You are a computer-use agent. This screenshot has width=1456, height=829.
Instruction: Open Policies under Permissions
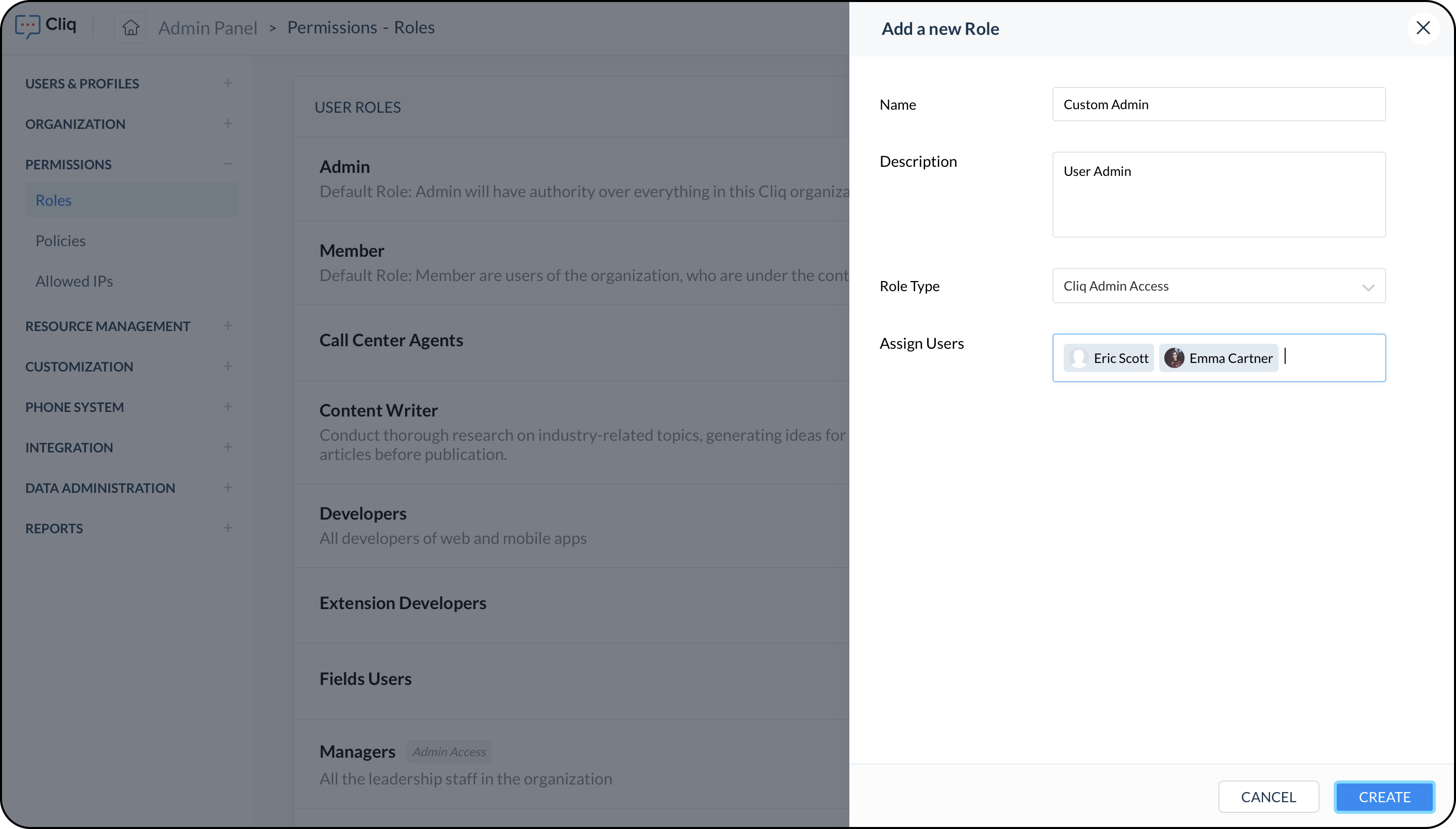(x=60, y=241)
